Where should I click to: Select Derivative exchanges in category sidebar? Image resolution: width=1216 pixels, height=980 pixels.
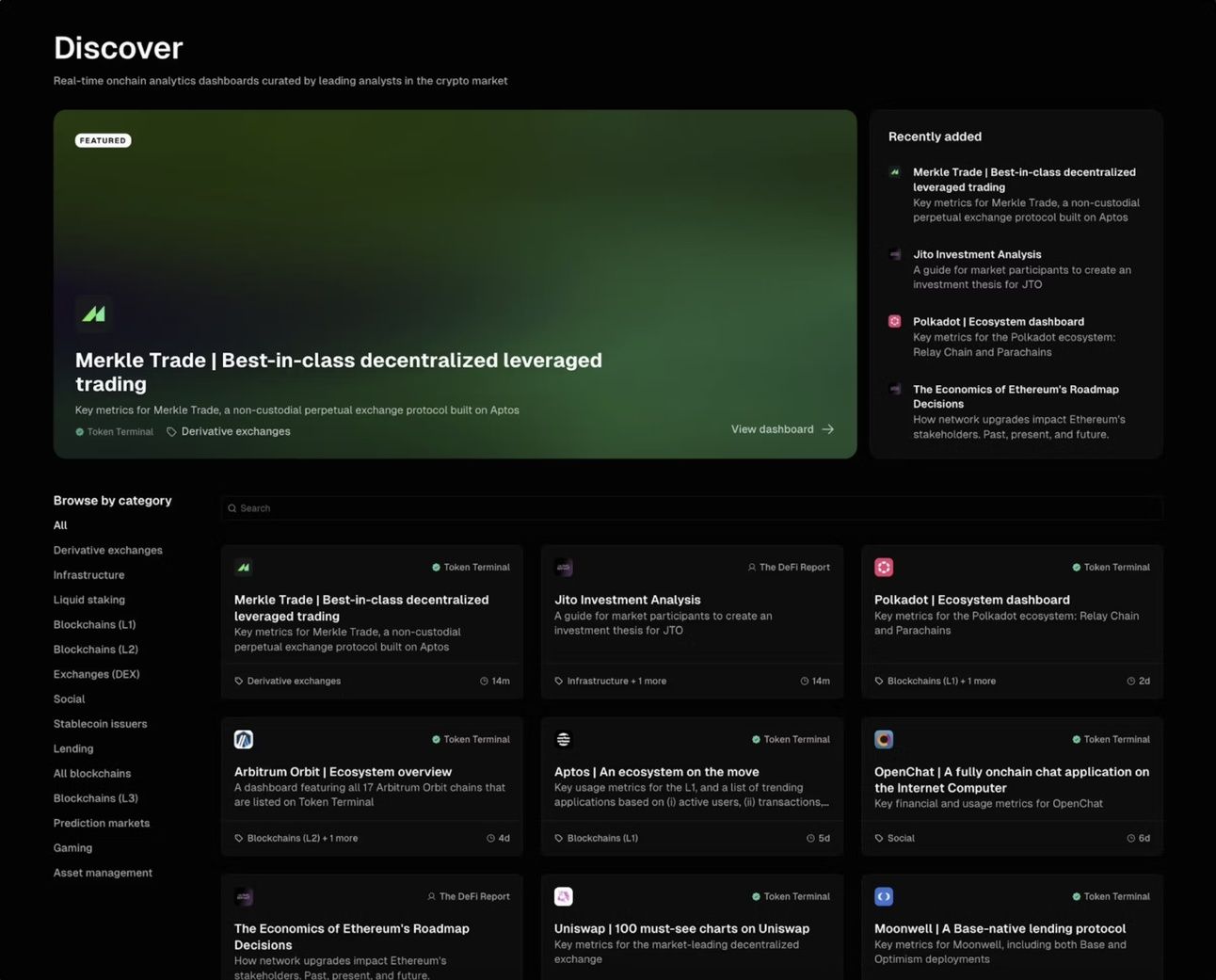click(x=108, y=551)
